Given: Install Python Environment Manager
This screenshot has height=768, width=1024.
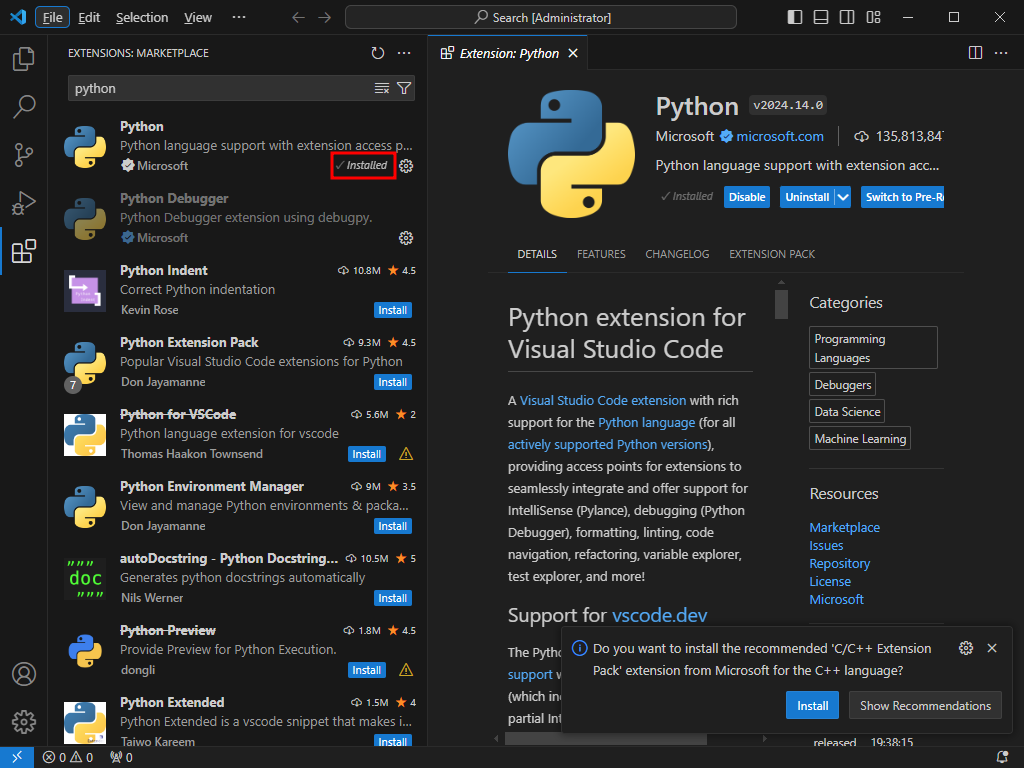Looking at the screenshot, I should click(392, 526).
